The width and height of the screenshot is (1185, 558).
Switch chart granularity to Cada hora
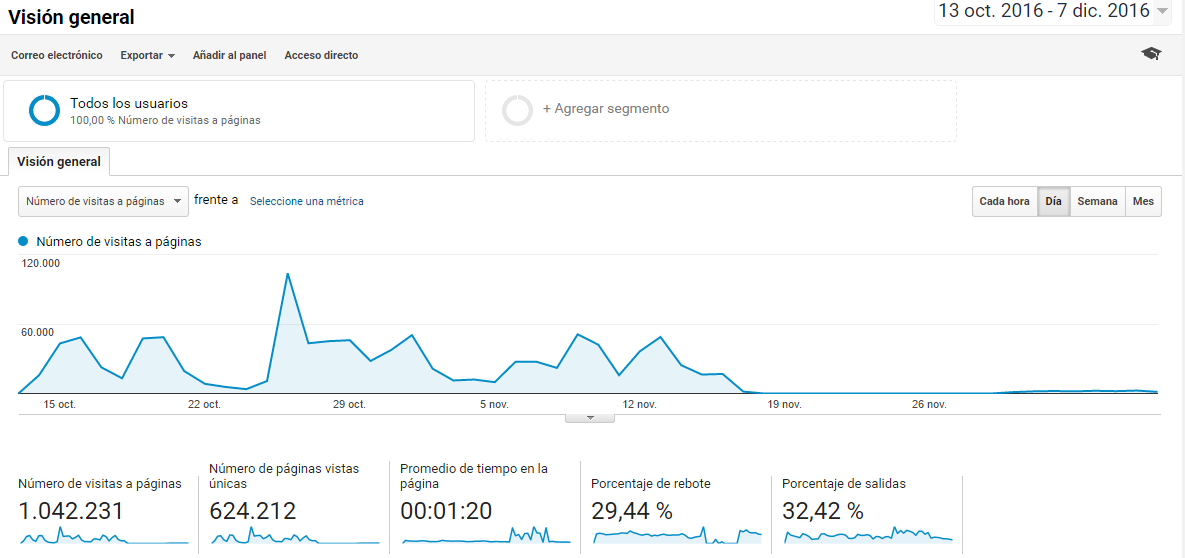[x=1004, y=202]
